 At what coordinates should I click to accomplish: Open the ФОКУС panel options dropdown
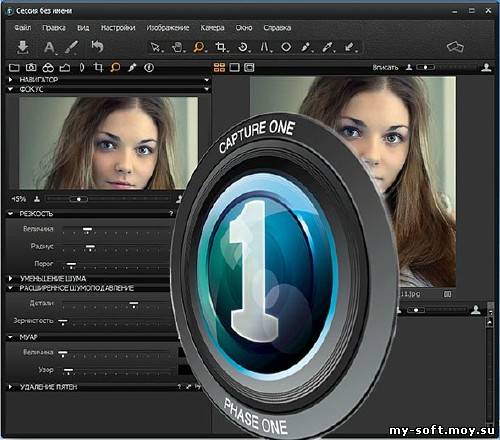[x=206, y=89]
